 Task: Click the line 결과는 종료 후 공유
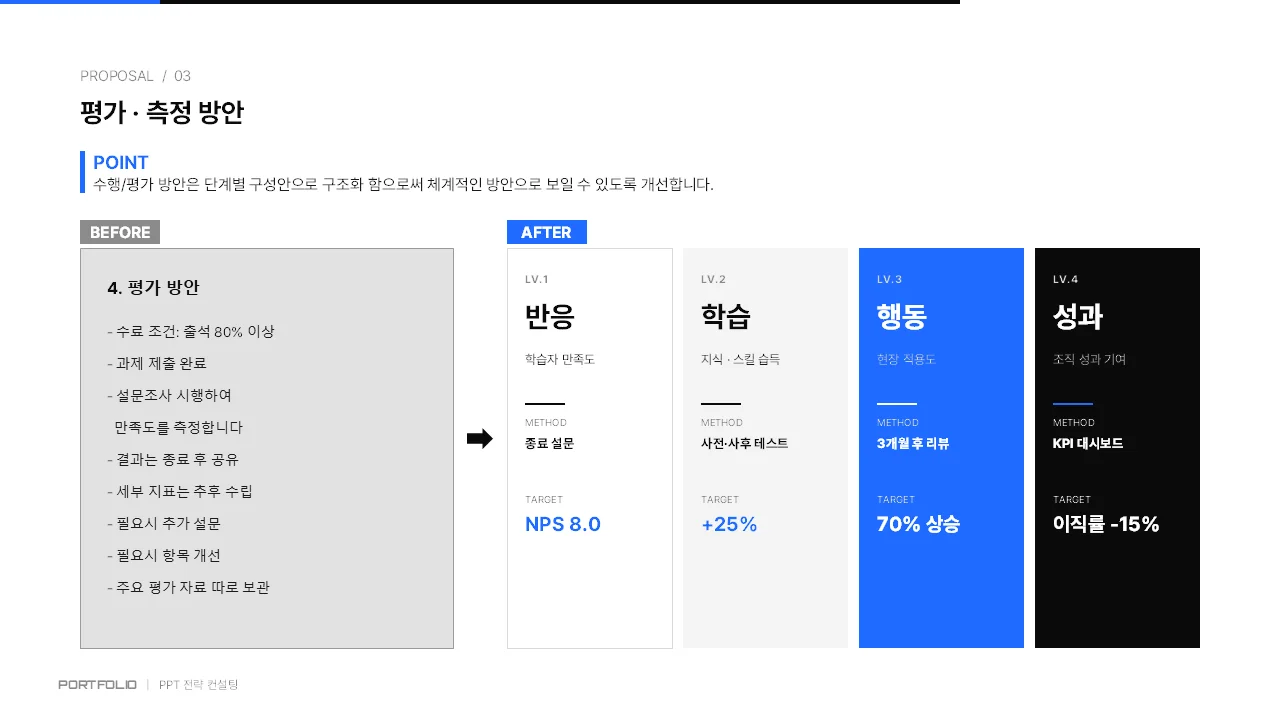(x=173, y=460)
